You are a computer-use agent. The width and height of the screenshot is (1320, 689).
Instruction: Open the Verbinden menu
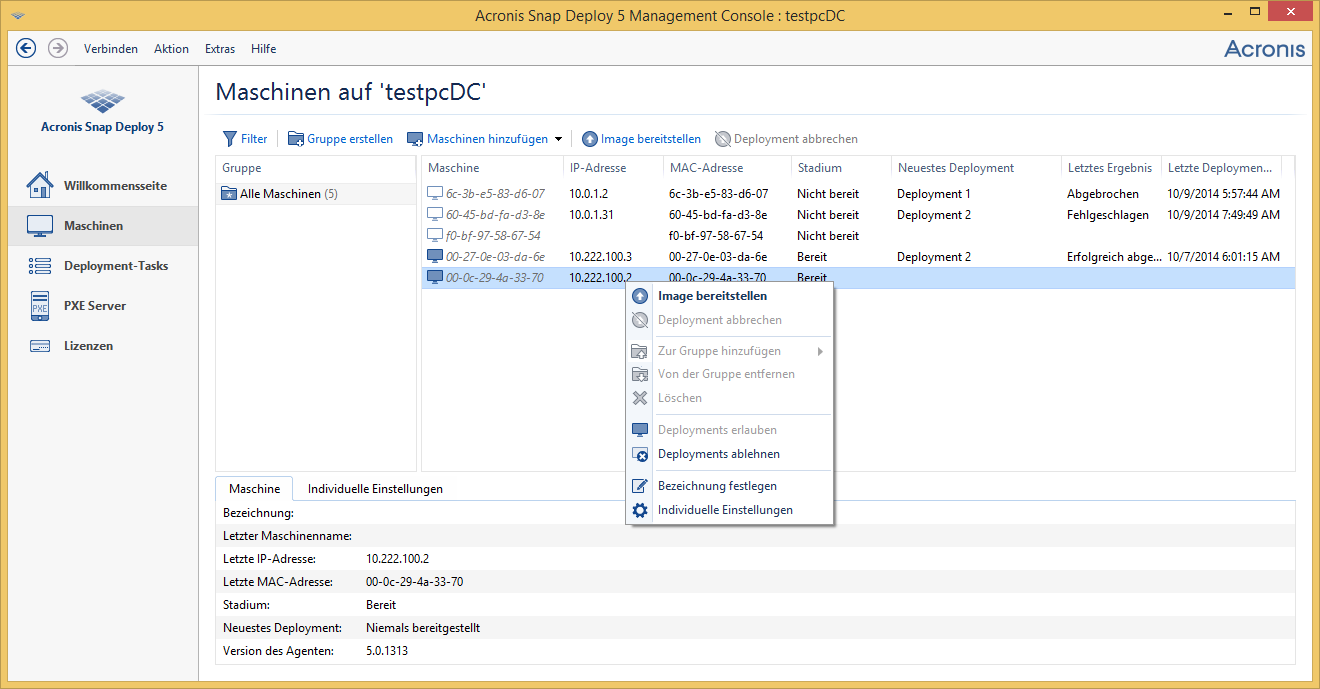click(111, 49)
